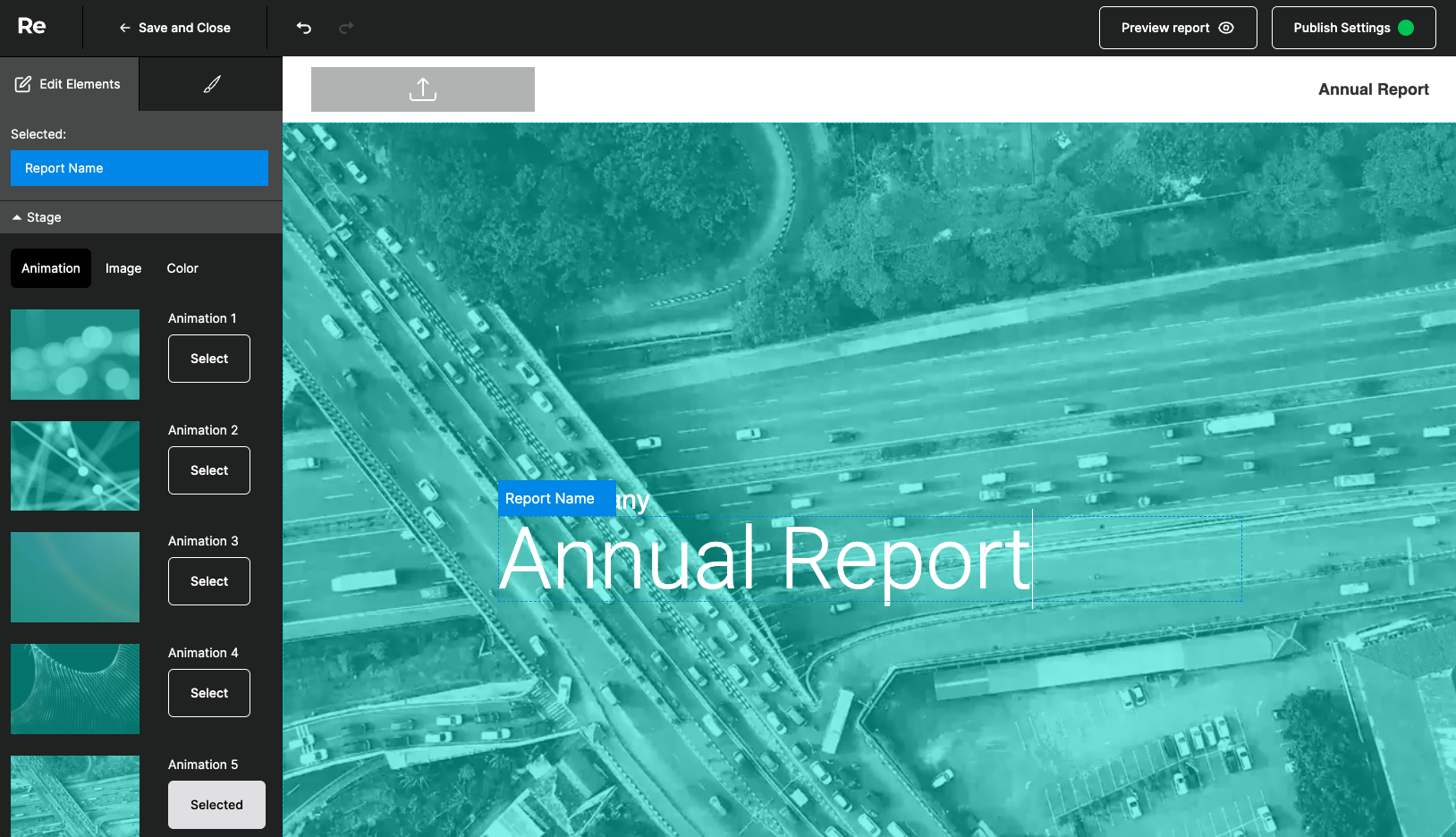Click Save and Close

point(175,28)
